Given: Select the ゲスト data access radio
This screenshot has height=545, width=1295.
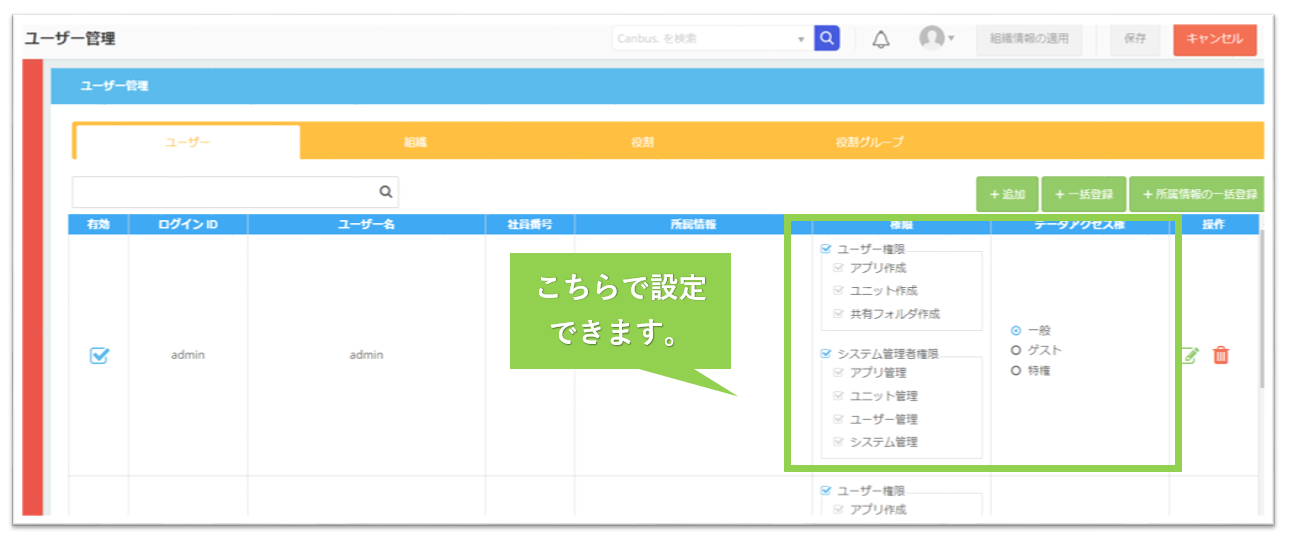Looking at the screenshot, I should (1016, 350).
